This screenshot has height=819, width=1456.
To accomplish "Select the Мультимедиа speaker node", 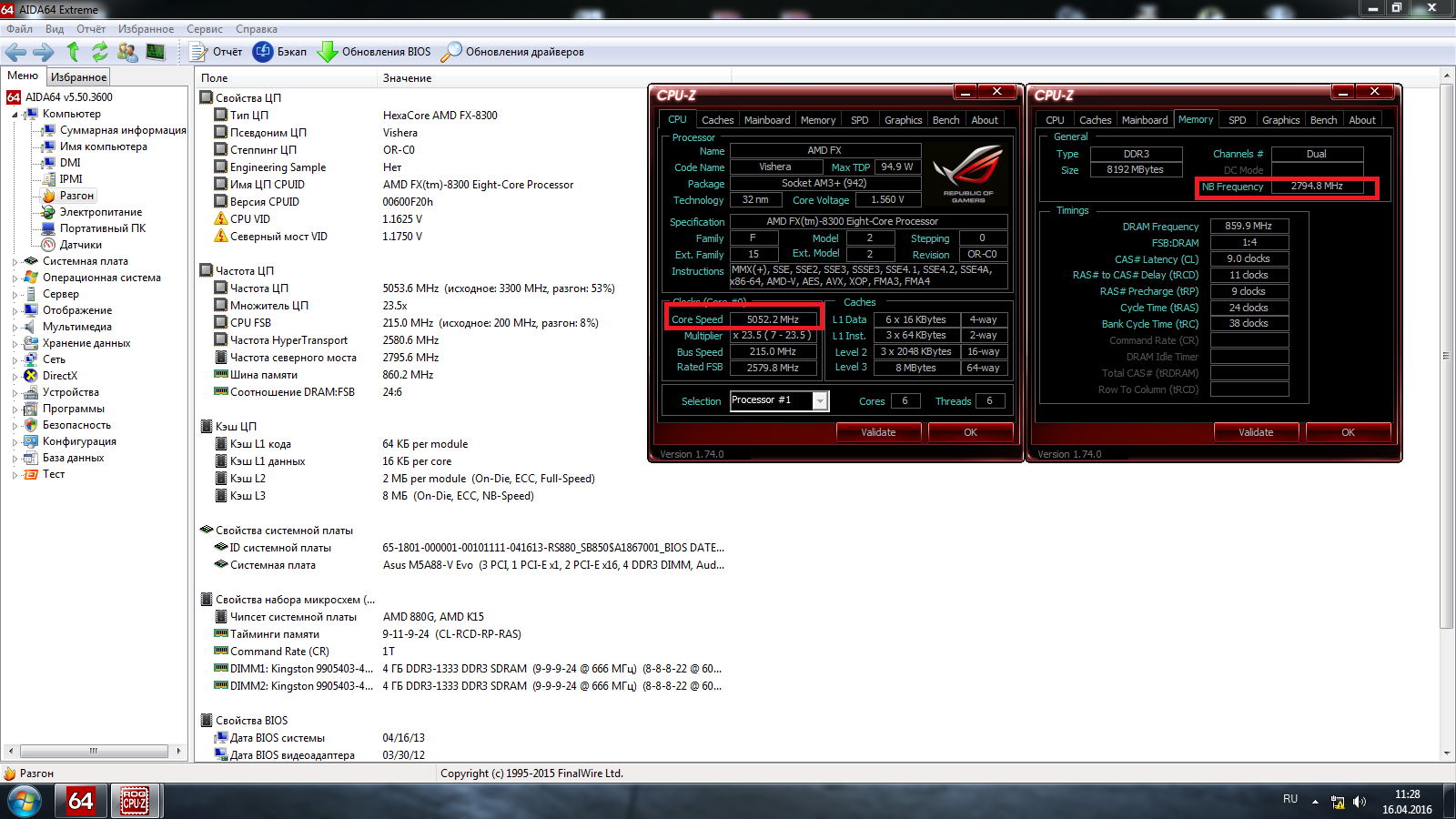I will tap(77, 327).
